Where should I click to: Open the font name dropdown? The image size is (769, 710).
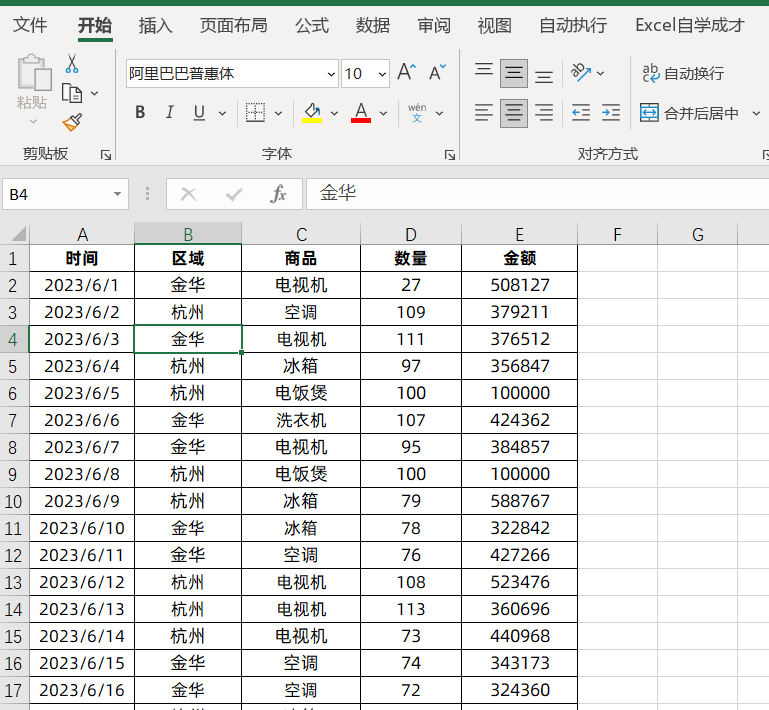[331, 74]
